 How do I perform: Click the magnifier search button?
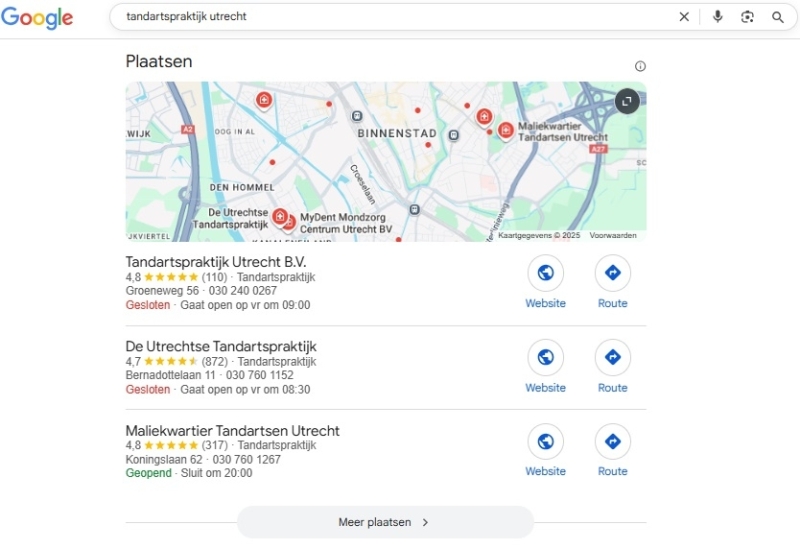click(778, 17)
